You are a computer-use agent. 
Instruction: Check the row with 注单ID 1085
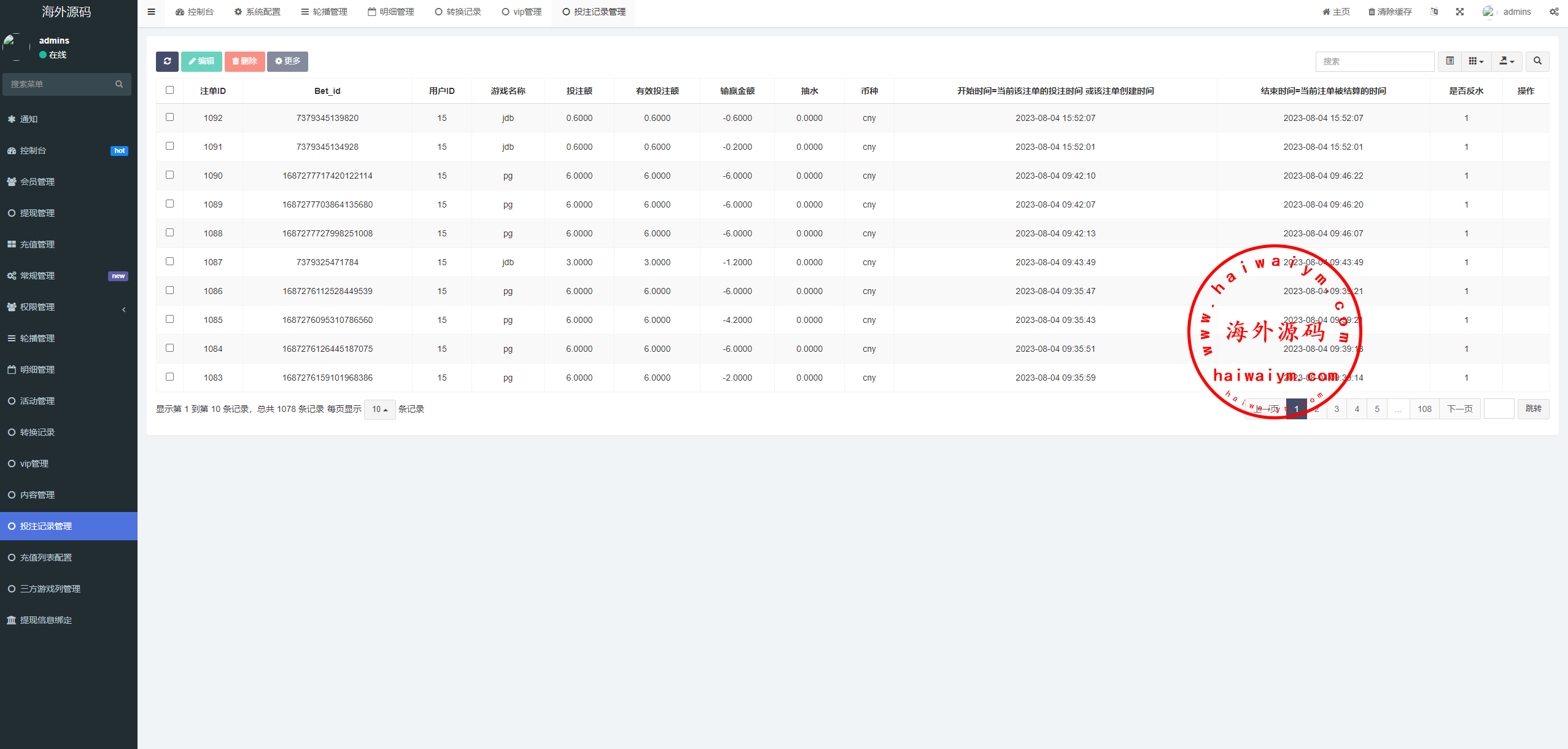(169, 319)
